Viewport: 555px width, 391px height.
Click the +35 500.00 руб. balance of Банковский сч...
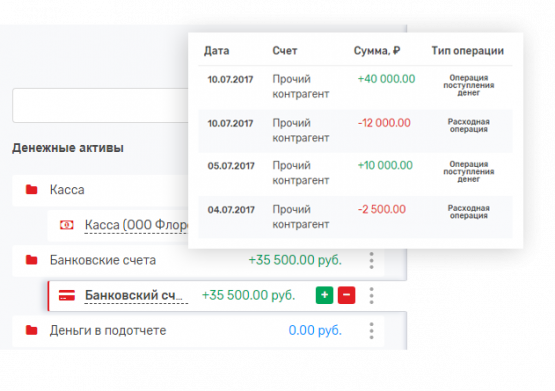pyautogui.click(x=248, y=295)
